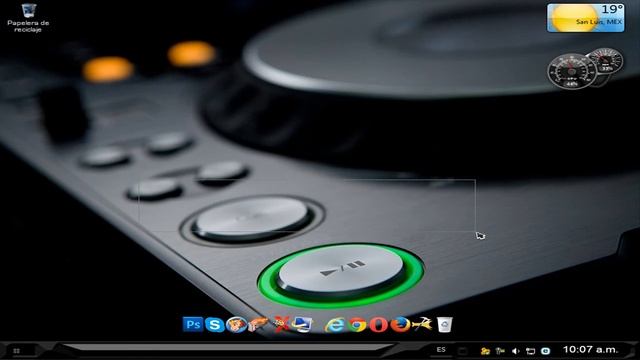Click the small memory meter gauge
Screen dimensions: 640x360
click(607, 61)
